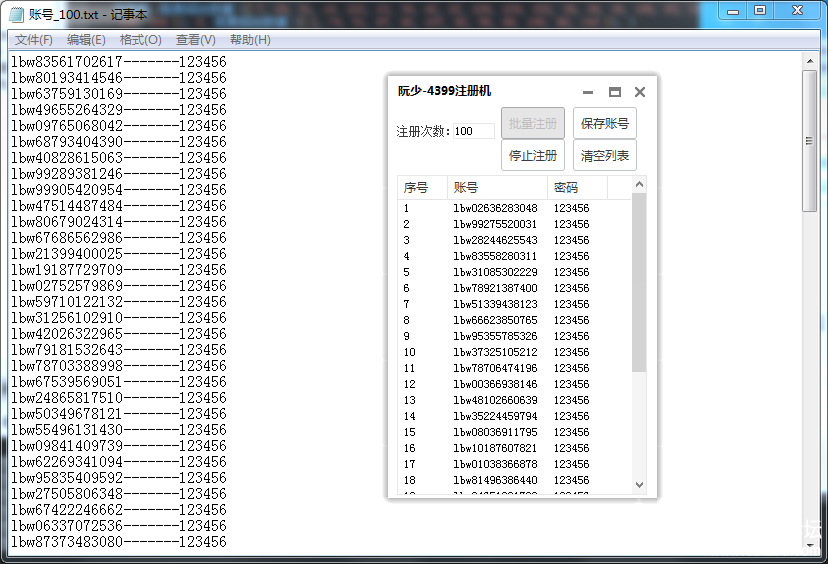Open the 格式(O) menu

click(x=140, y=40)
